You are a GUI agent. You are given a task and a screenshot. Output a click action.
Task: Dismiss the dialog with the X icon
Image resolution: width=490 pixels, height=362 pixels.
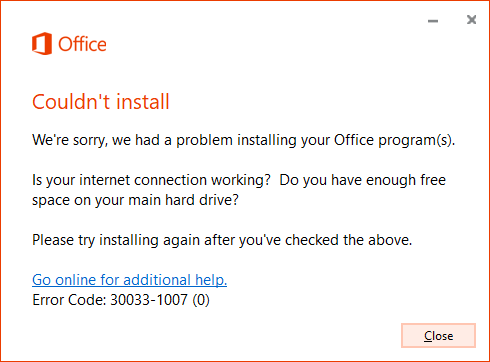click(471, 20)
